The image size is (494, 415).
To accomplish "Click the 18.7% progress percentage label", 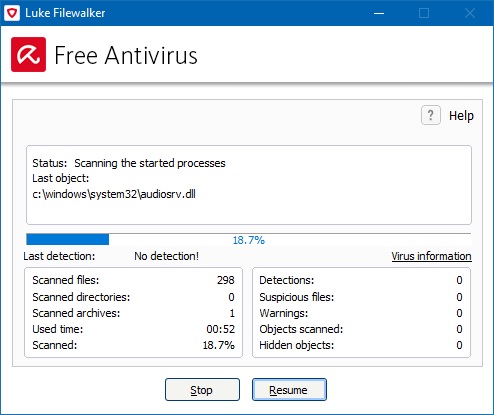I will (x=249, y=240).
